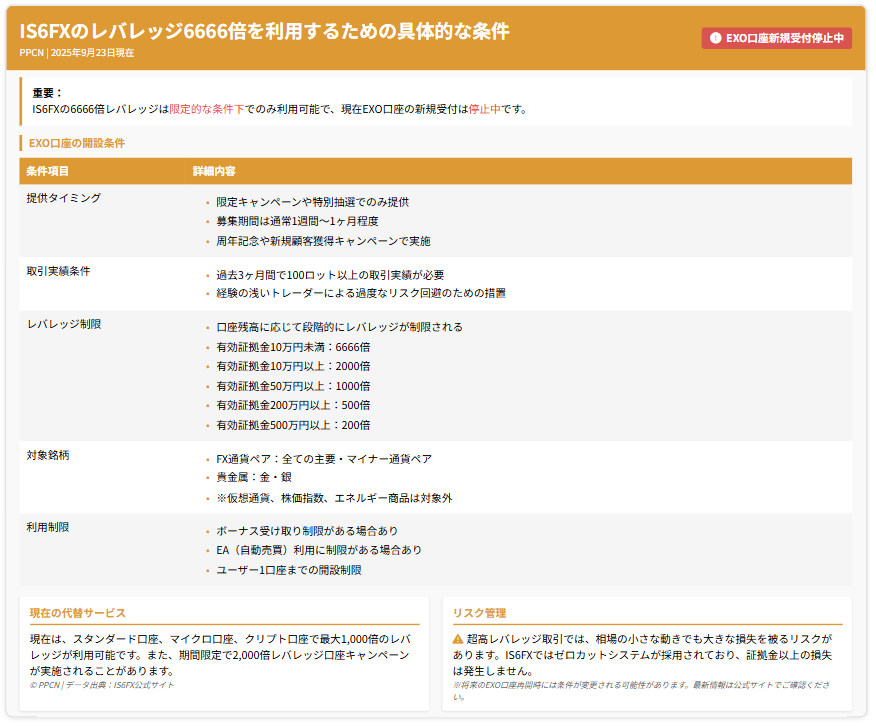Viewport: 876px width, 726px height.
Task: Click the 重要： label in notice box
Action: [47, 92]
